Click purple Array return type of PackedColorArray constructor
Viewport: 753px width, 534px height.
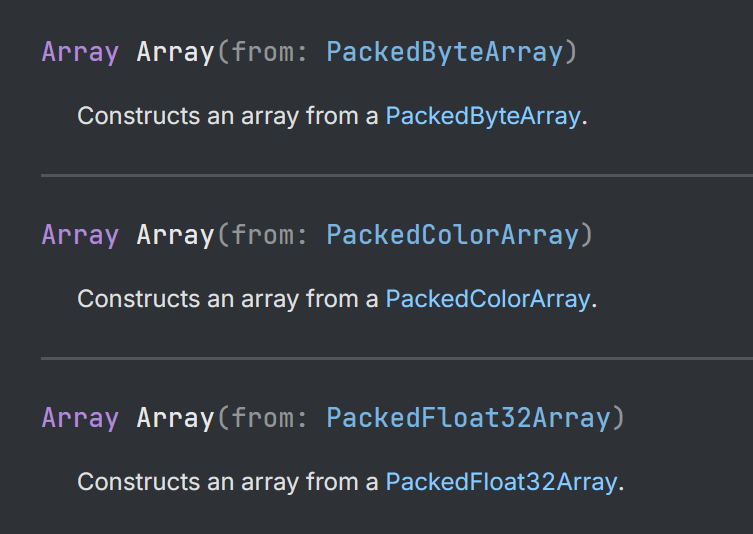click(x=80, y=235)
